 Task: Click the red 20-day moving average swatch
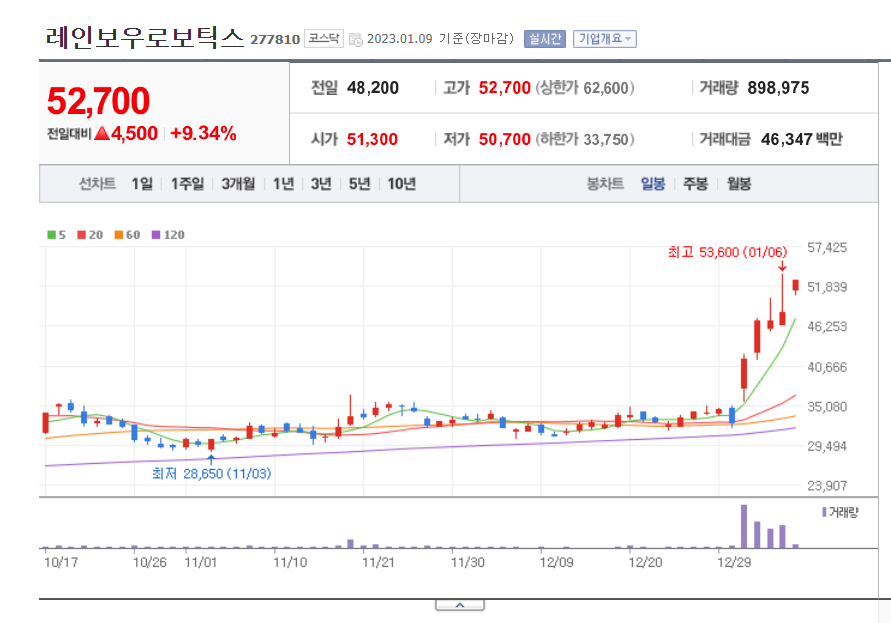82,235
